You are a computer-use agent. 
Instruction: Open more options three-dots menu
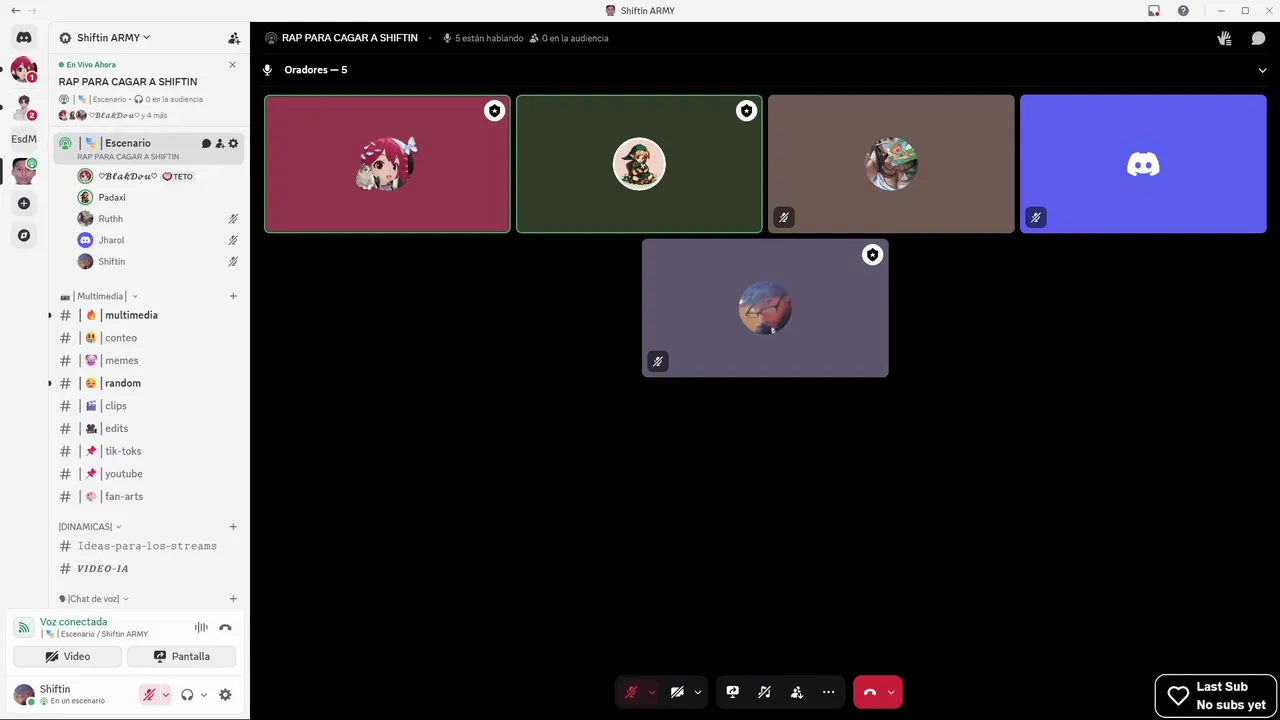(828, 692)
